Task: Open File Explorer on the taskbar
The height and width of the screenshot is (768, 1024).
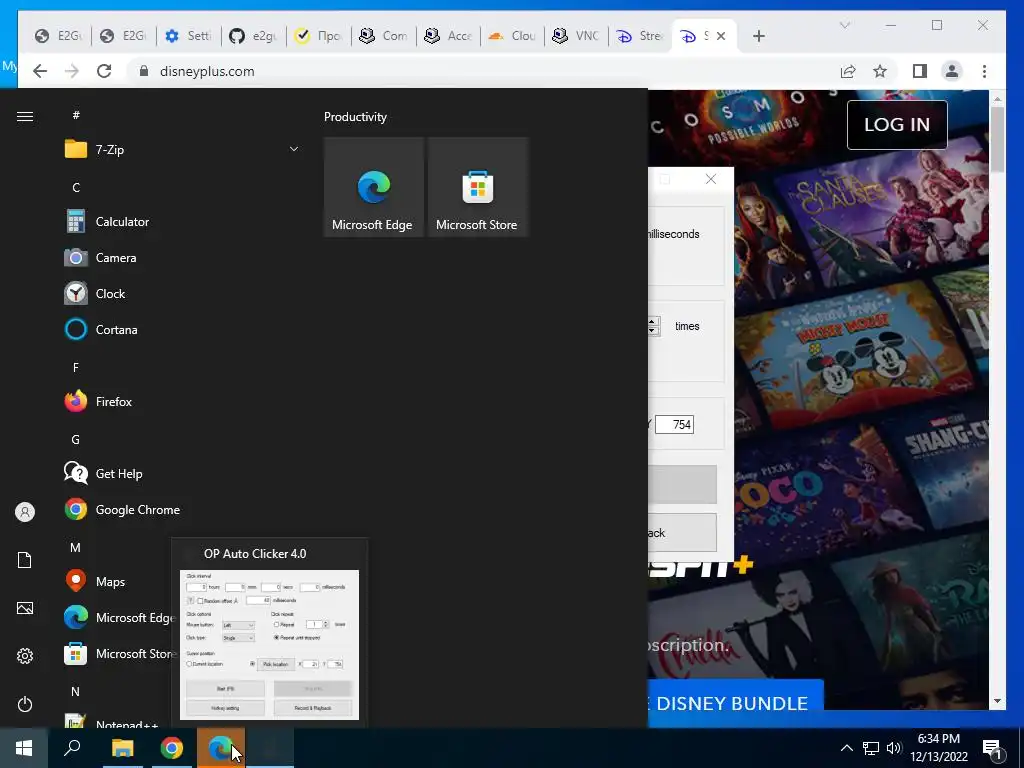Action: click(x=122, y=748)
